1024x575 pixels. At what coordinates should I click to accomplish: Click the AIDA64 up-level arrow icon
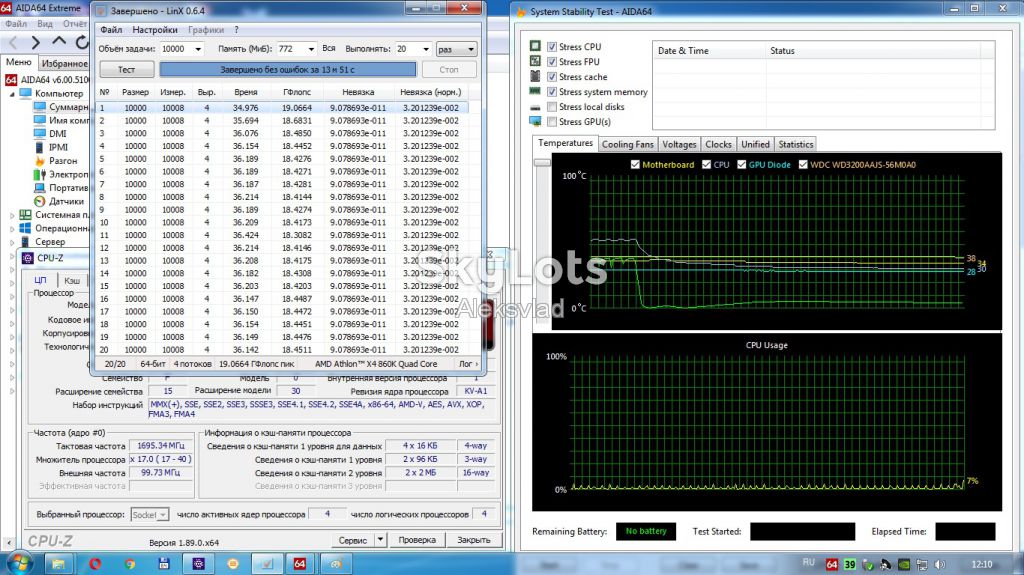click(x=59, y=41)
